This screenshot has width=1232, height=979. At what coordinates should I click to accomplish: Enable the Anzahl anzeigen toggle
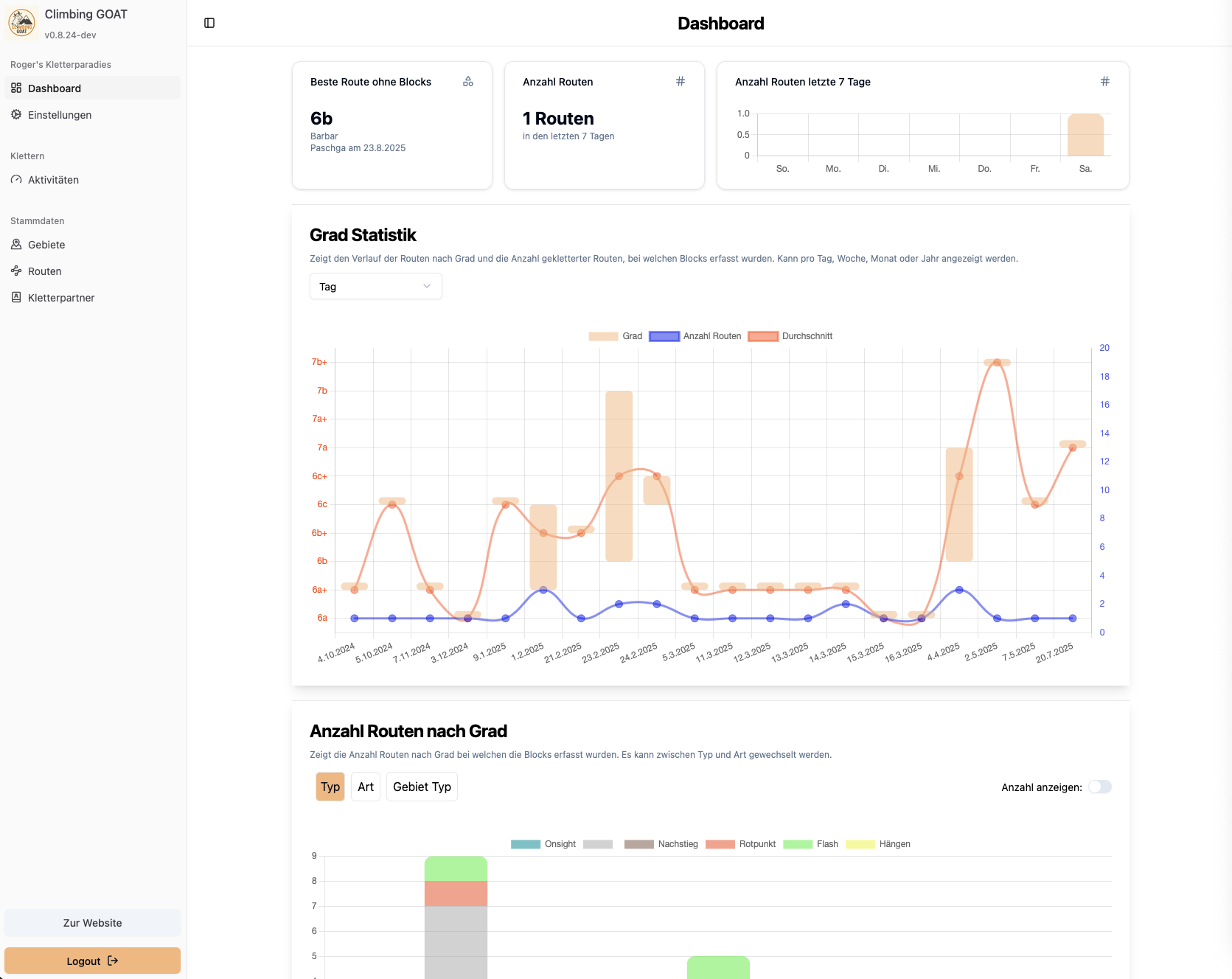click(1099, 787)
